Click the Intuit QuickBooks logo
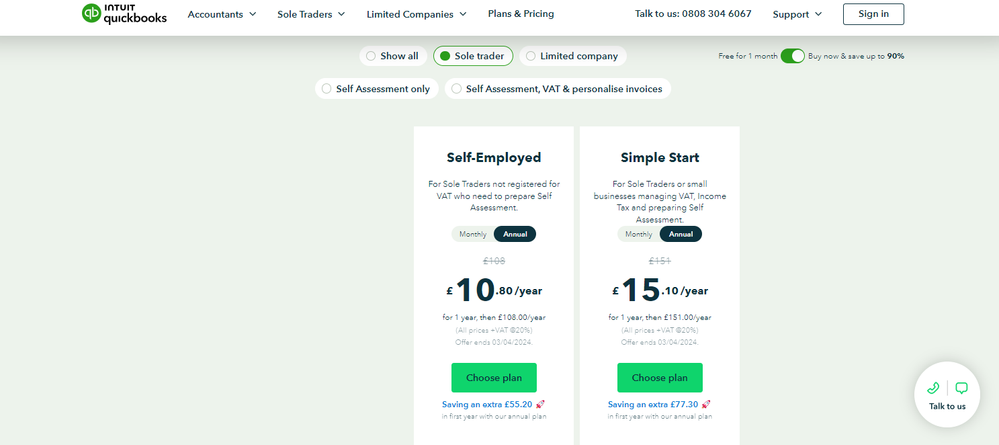The height and width of the screenshot is (445, 999). (x=124, y=14)
